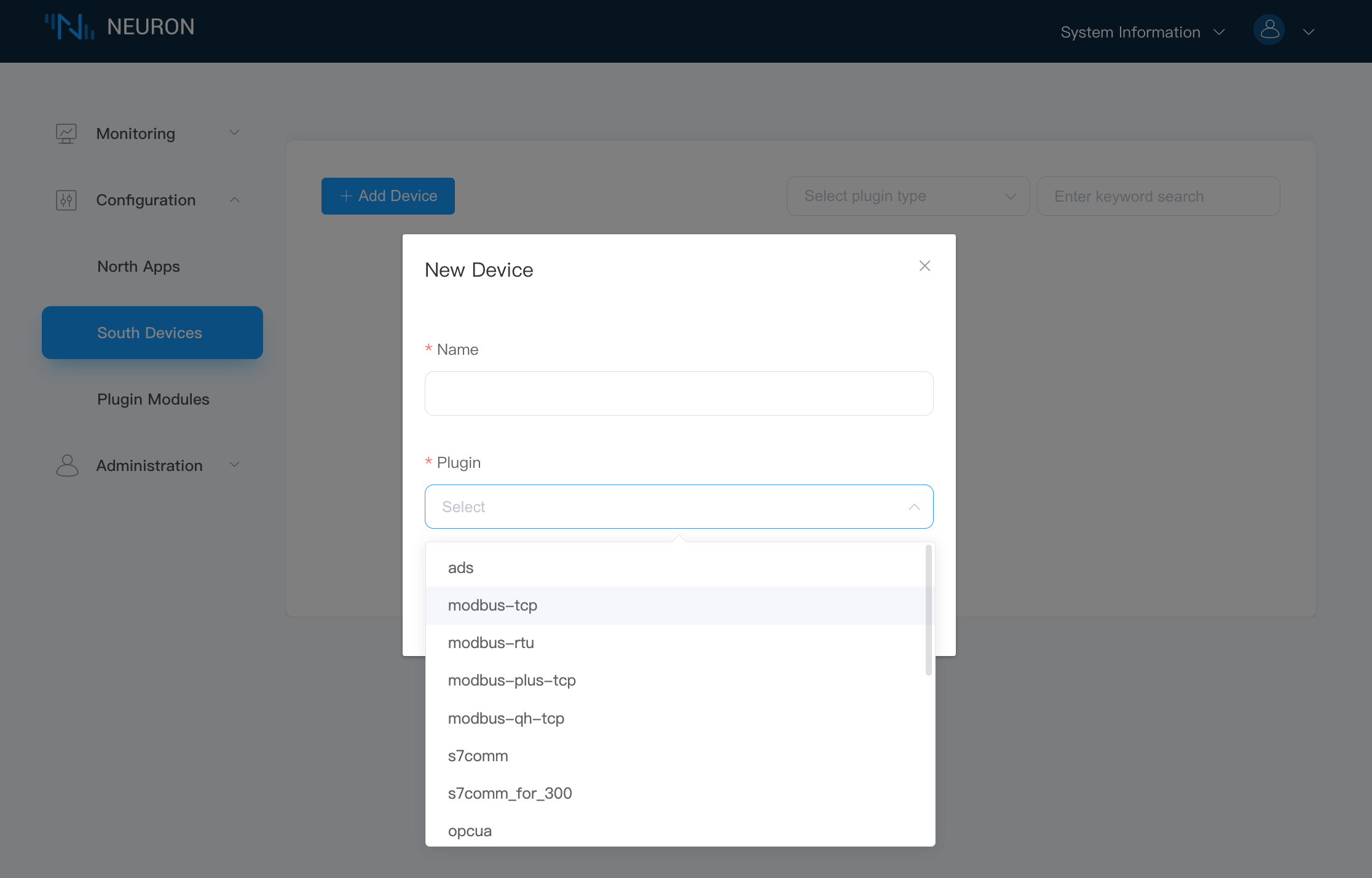Select the opcua plugin option
The image size is (1372, 878).
point(470,831)
